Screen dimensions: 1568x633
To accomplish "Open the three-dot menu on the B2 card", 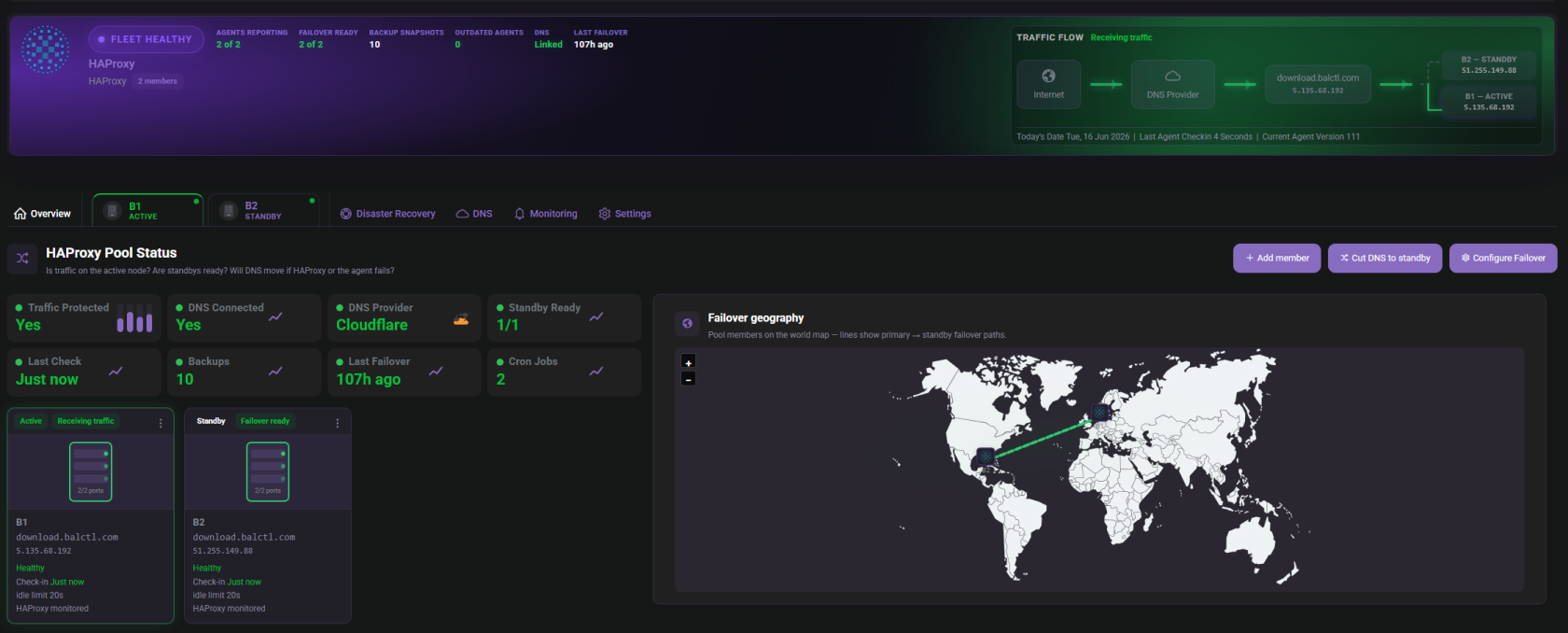I will tap(337, 423).
